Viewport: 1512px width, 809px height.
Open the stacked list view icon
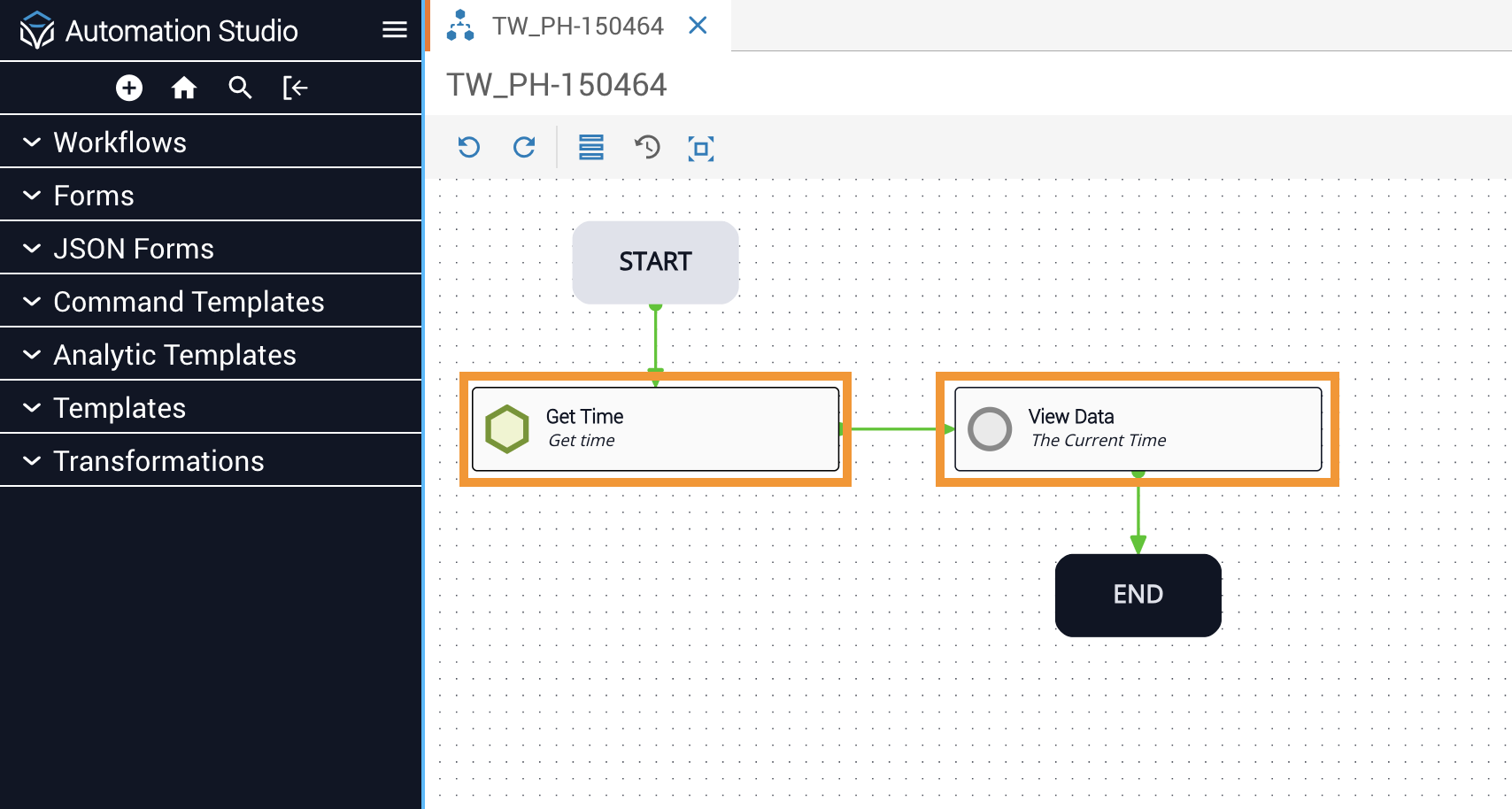[x=590, y=147]
